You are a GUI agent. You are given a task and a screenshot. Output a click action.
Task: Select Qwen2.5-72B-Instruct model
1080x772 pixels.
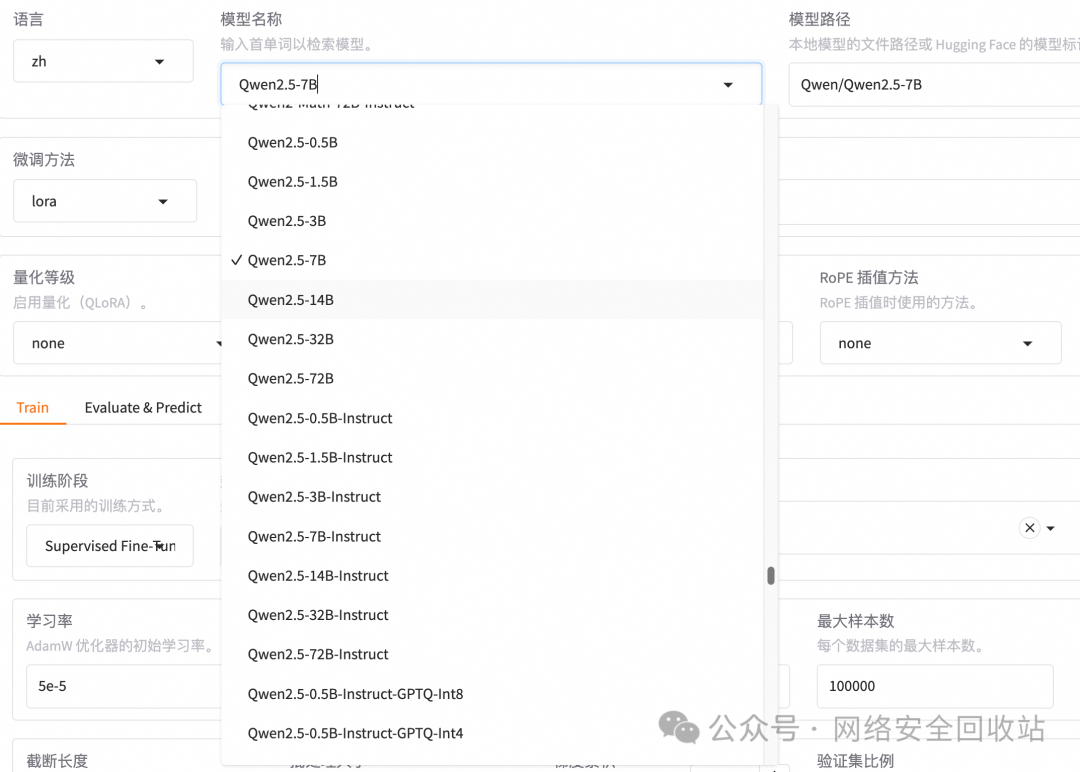492,654
